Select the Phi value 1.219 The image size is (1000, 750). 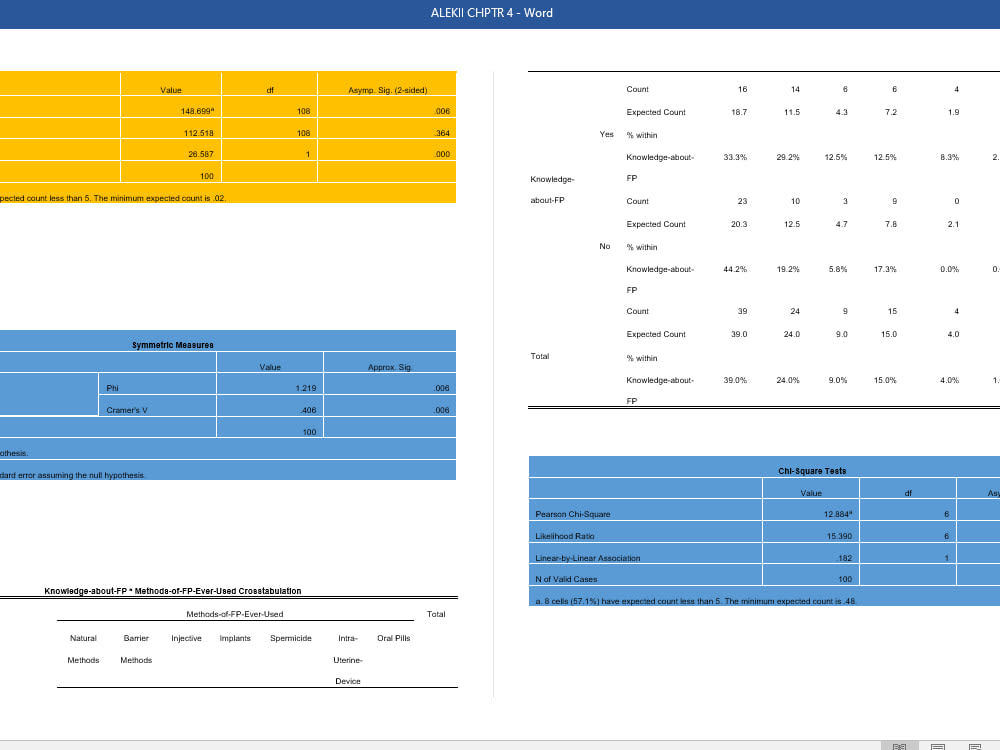[x=305, y=388]
